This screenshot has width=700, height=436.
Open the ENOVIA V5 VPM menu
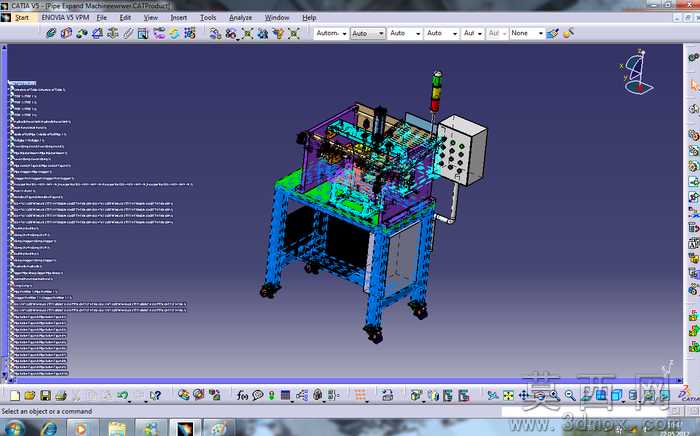(x=65, y=18)
